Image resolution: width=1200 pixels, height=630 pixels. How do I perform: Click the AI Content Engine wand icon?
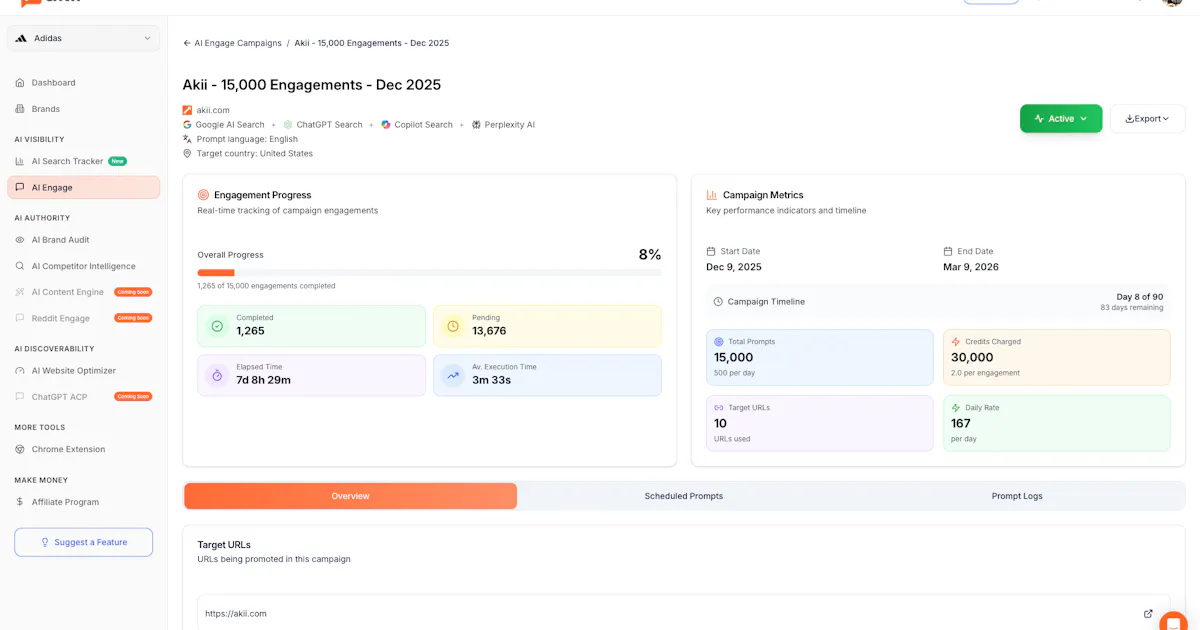pos(20,292)
